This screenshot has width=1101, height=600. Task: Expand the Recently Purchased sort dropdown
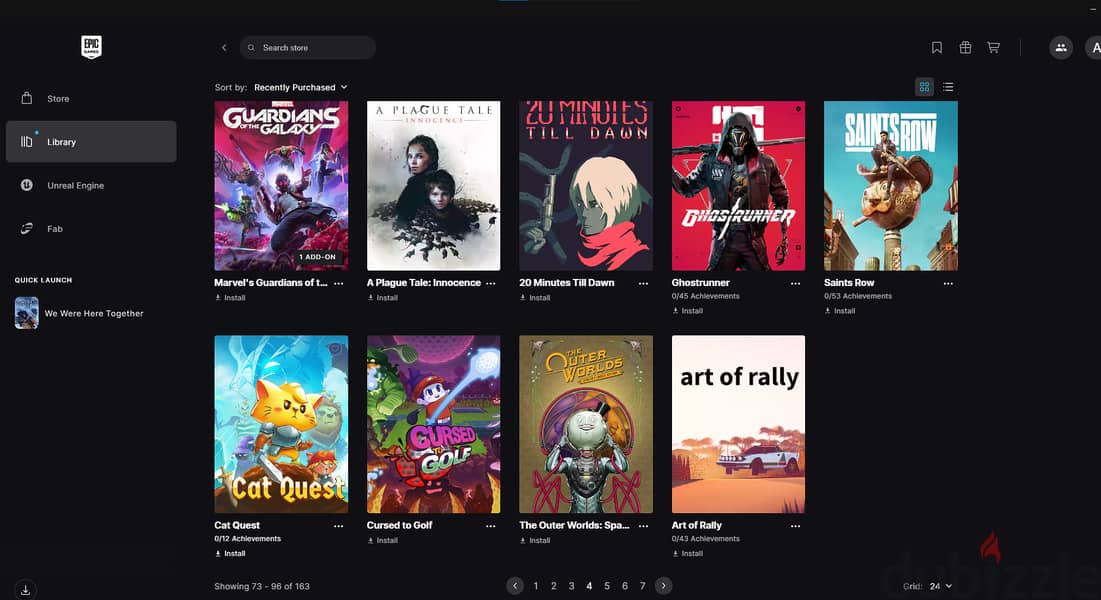301,87
